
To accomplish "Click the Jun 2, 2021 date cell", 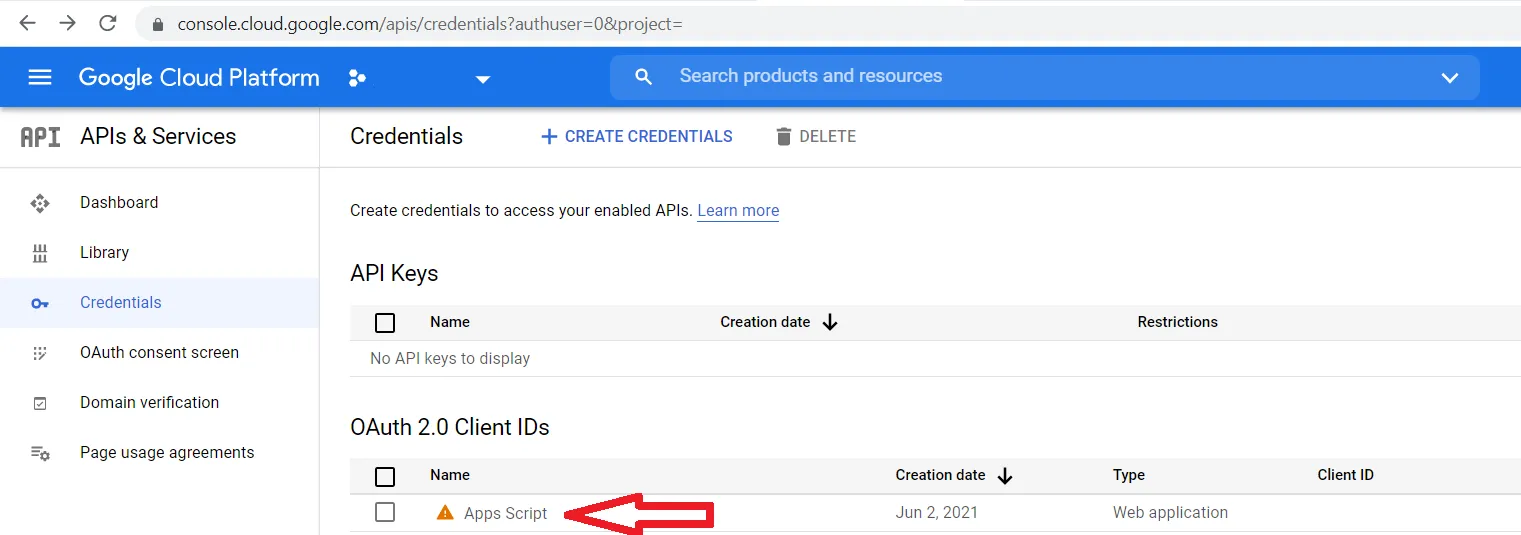I will pos(937,512).
